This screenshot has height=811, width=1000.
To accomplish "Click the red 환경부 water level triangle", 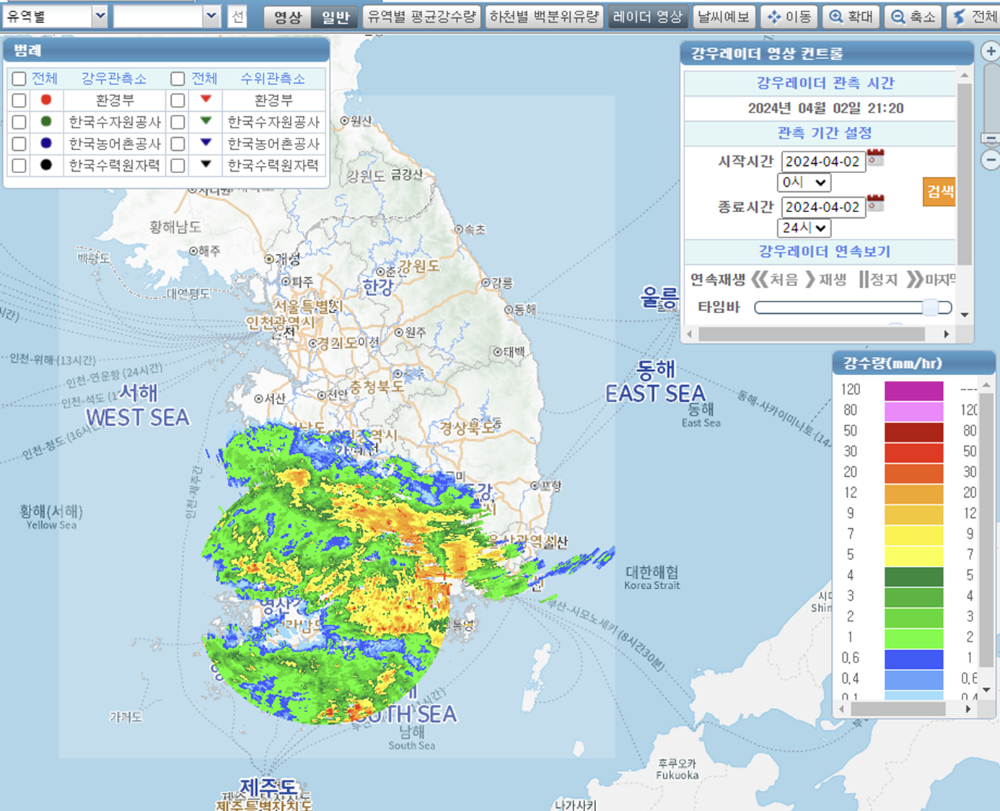I will [x=205, y=99].
